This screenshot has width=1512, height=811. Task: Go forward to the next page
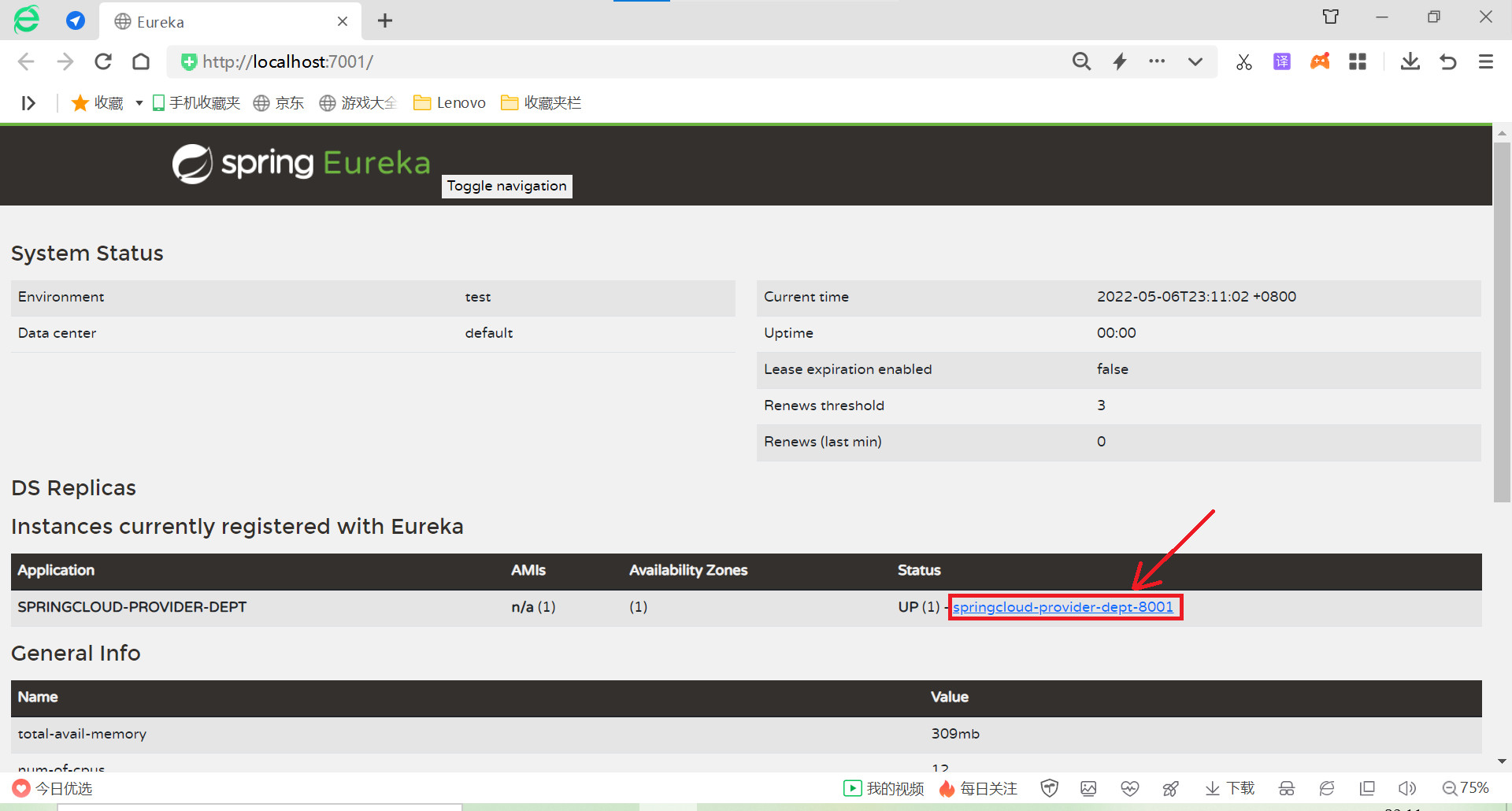(x=65, y=61)
